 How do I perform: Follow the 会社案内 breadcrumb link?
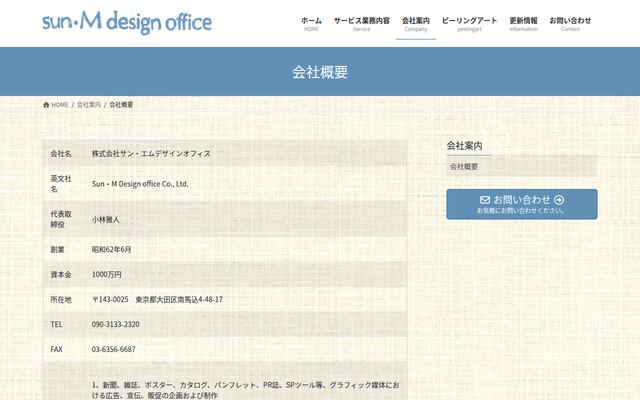(89, 105)
